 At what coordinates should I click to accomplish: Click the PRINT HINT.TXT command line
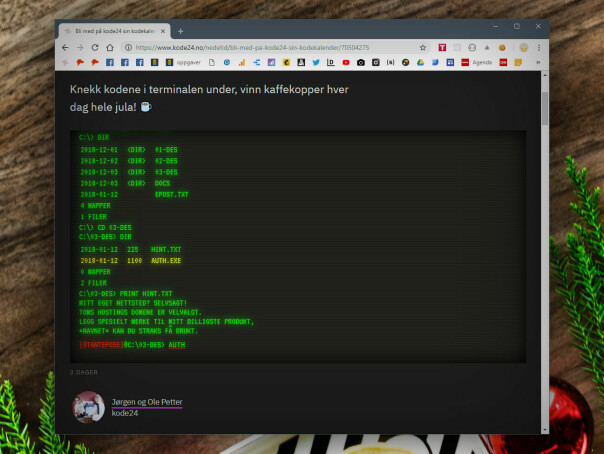[x=126, y=293]
